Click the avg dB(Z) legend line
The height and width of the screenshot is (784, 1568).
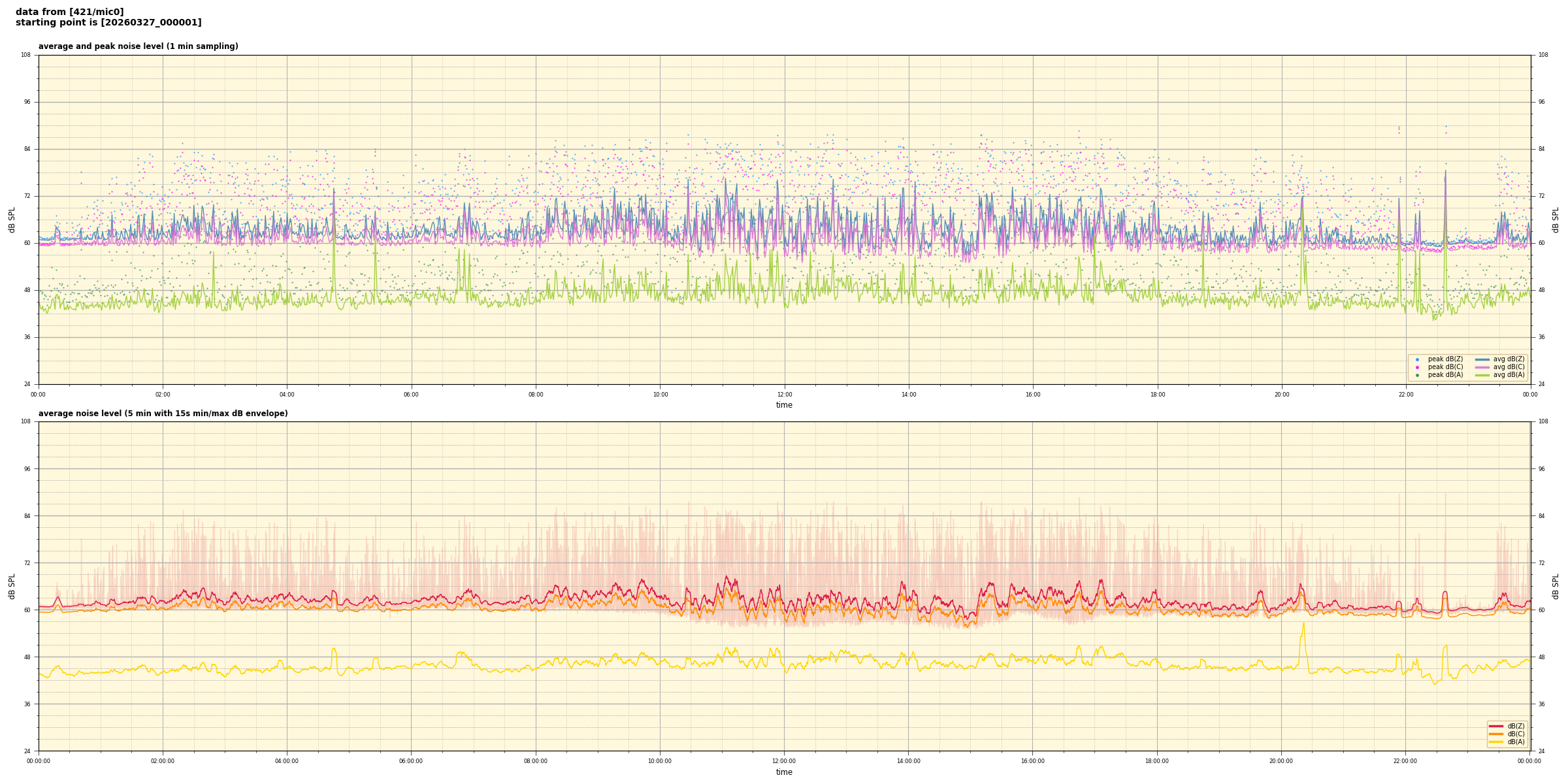[1482, 359]
